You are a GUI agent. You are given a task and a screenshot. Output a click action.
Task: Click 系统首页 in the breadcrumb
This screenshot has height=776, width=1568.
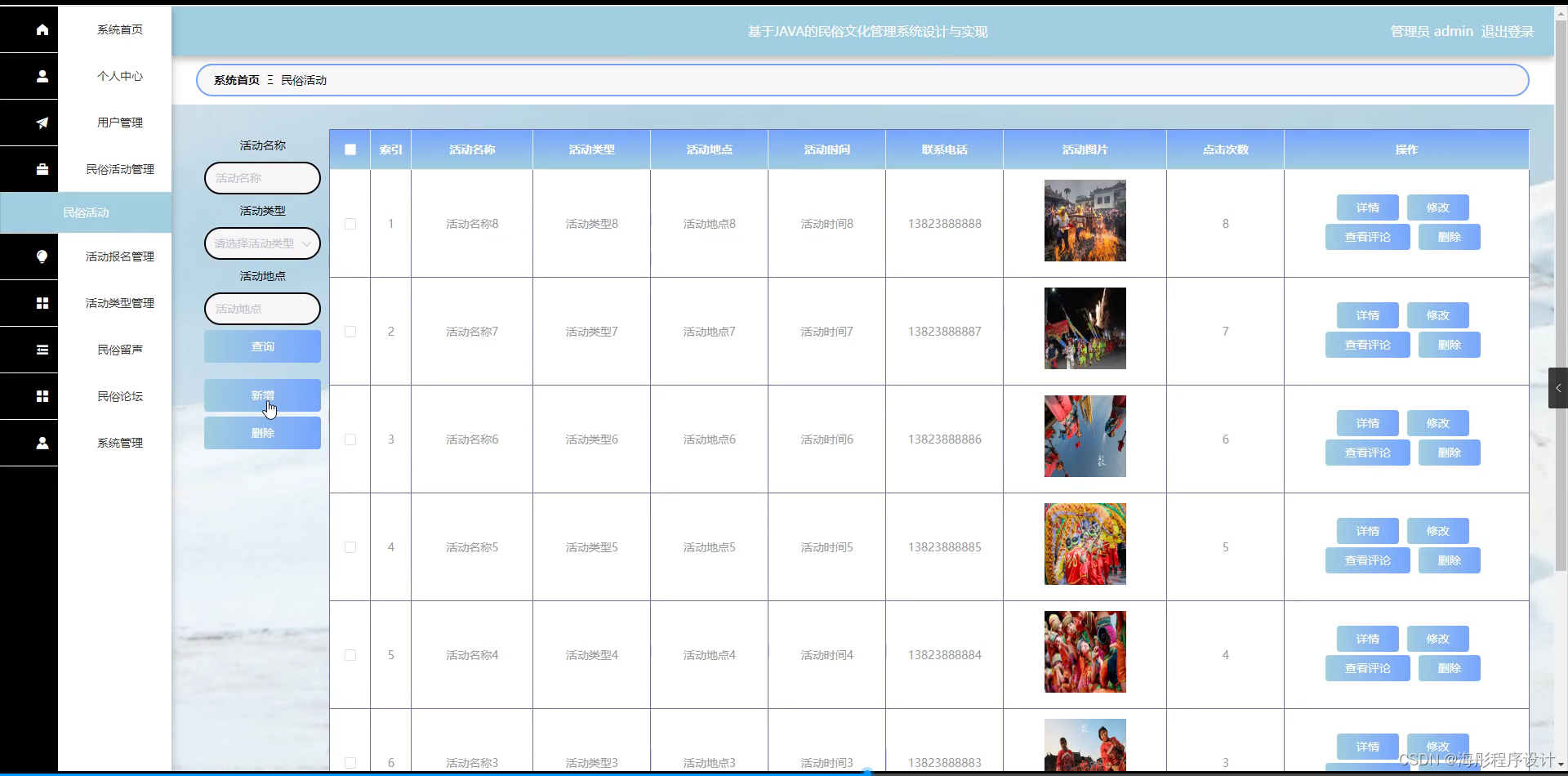237,80
